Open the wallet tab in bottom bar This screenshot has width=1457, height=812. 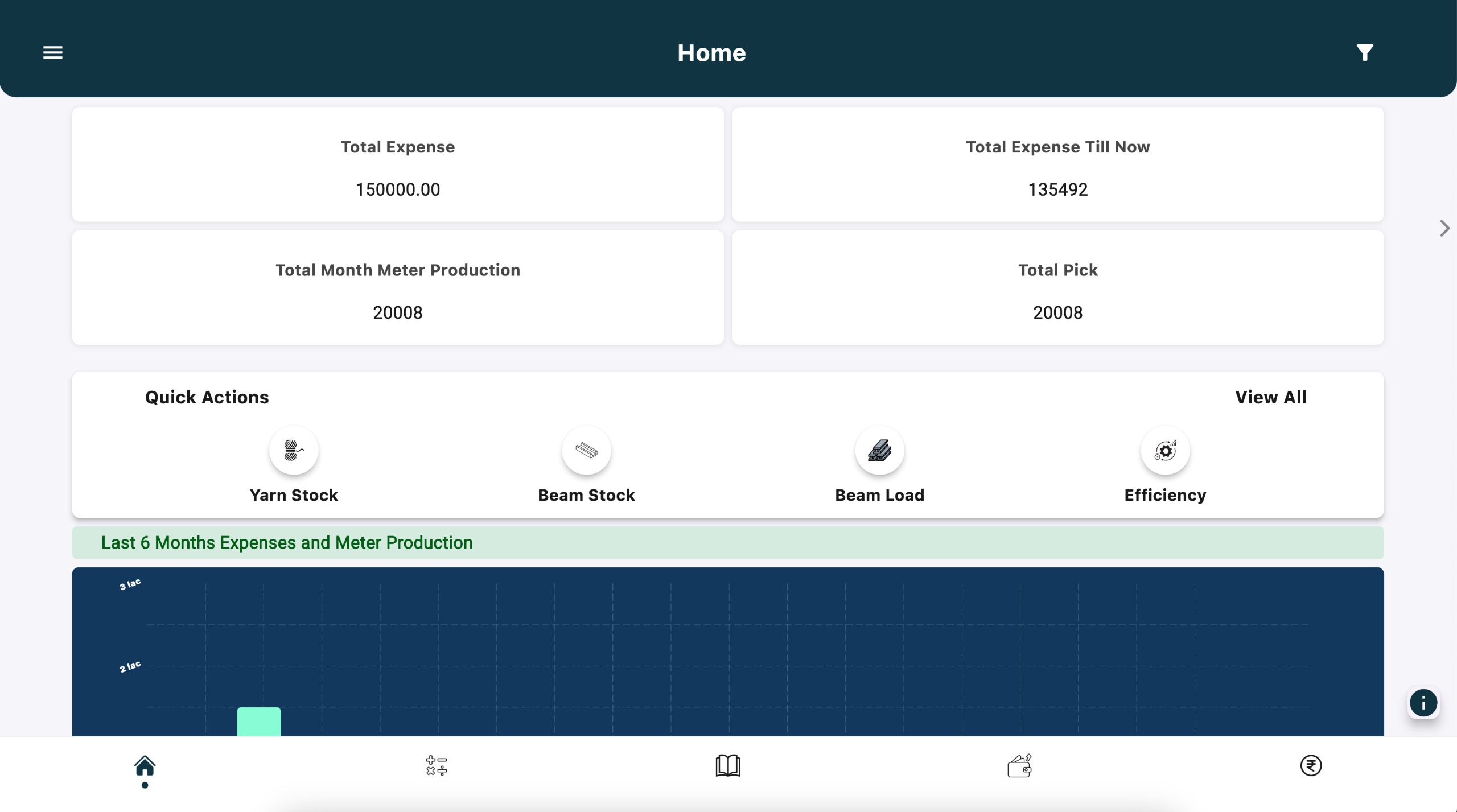click(x=1019, y=766)
